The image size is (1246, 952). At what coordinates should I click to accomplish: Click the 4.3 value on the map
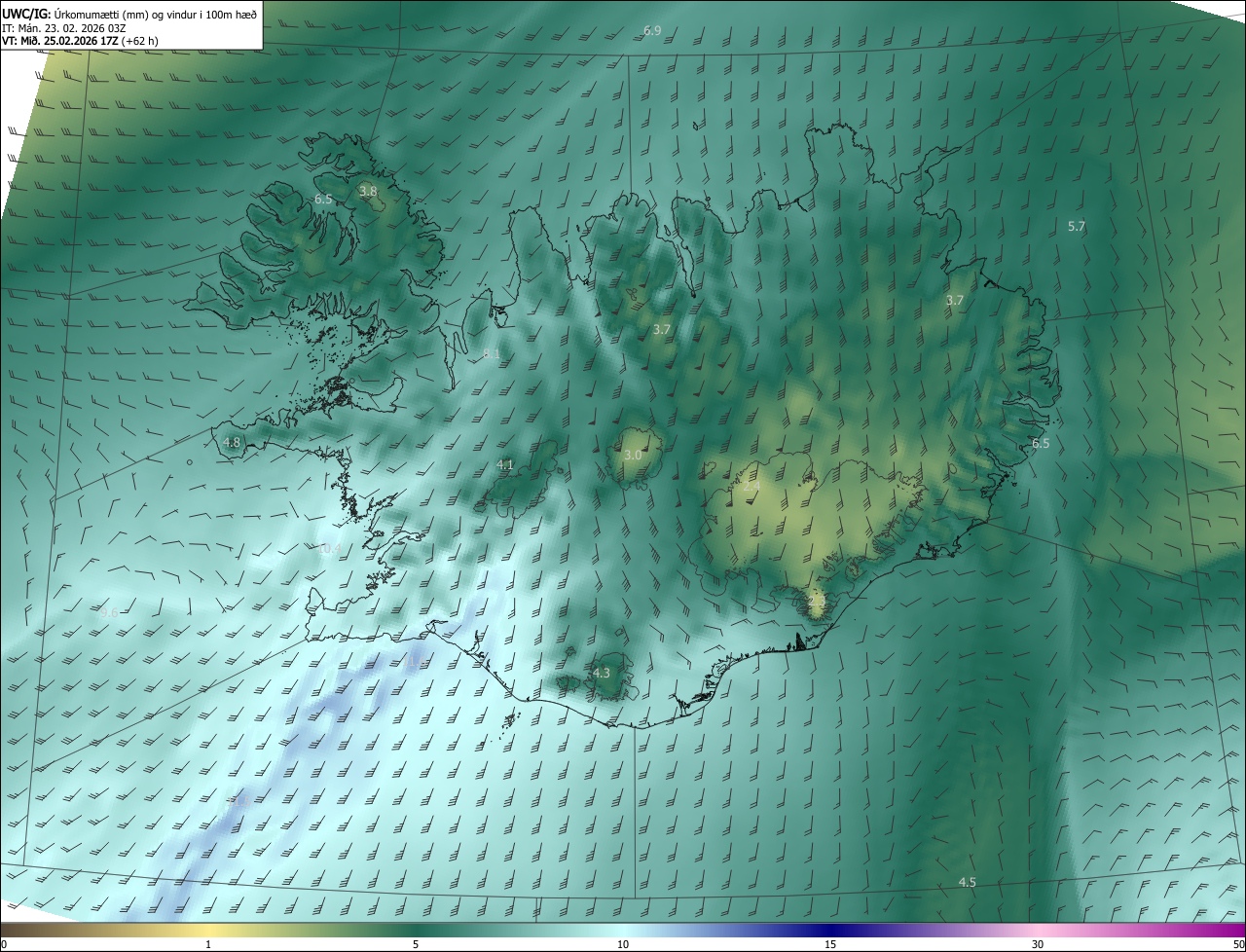tap(602, 673)
